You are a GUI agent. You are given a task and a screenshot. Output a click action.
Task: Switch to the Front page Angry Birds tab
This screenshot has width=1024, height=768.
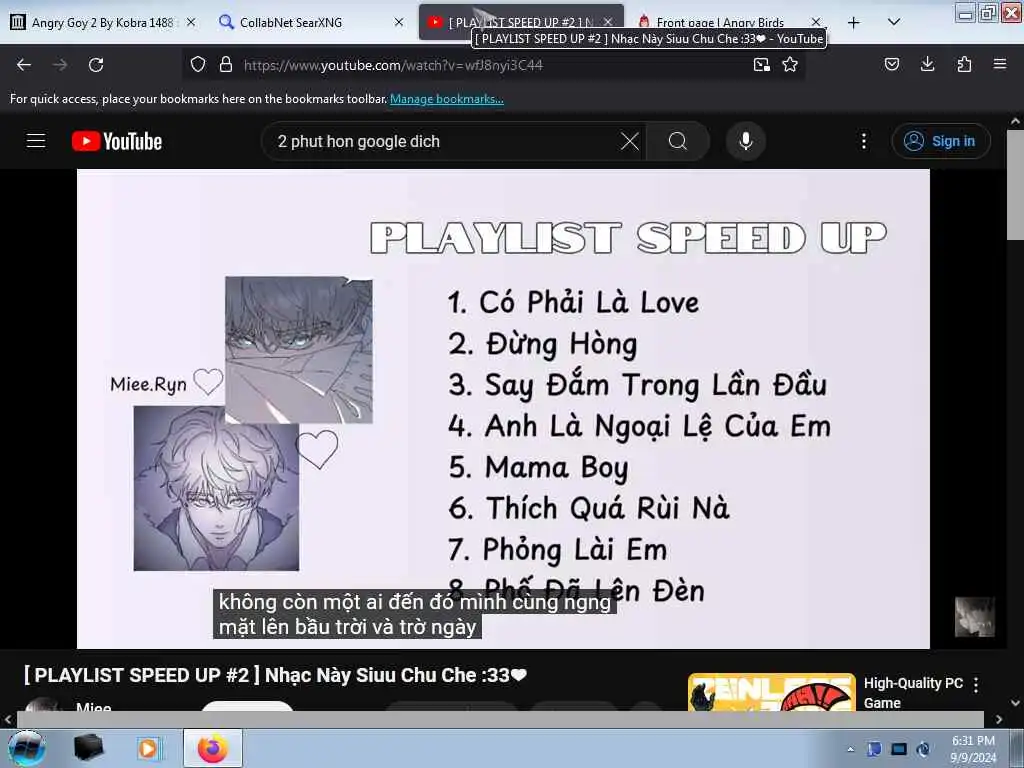pyautogui.click(x=720, y=23)
